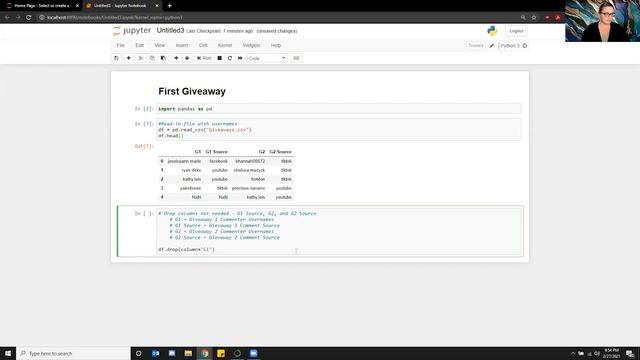Open the Windows Start menu
Viewport: 640px width, 360px height.
coord(8,353)
